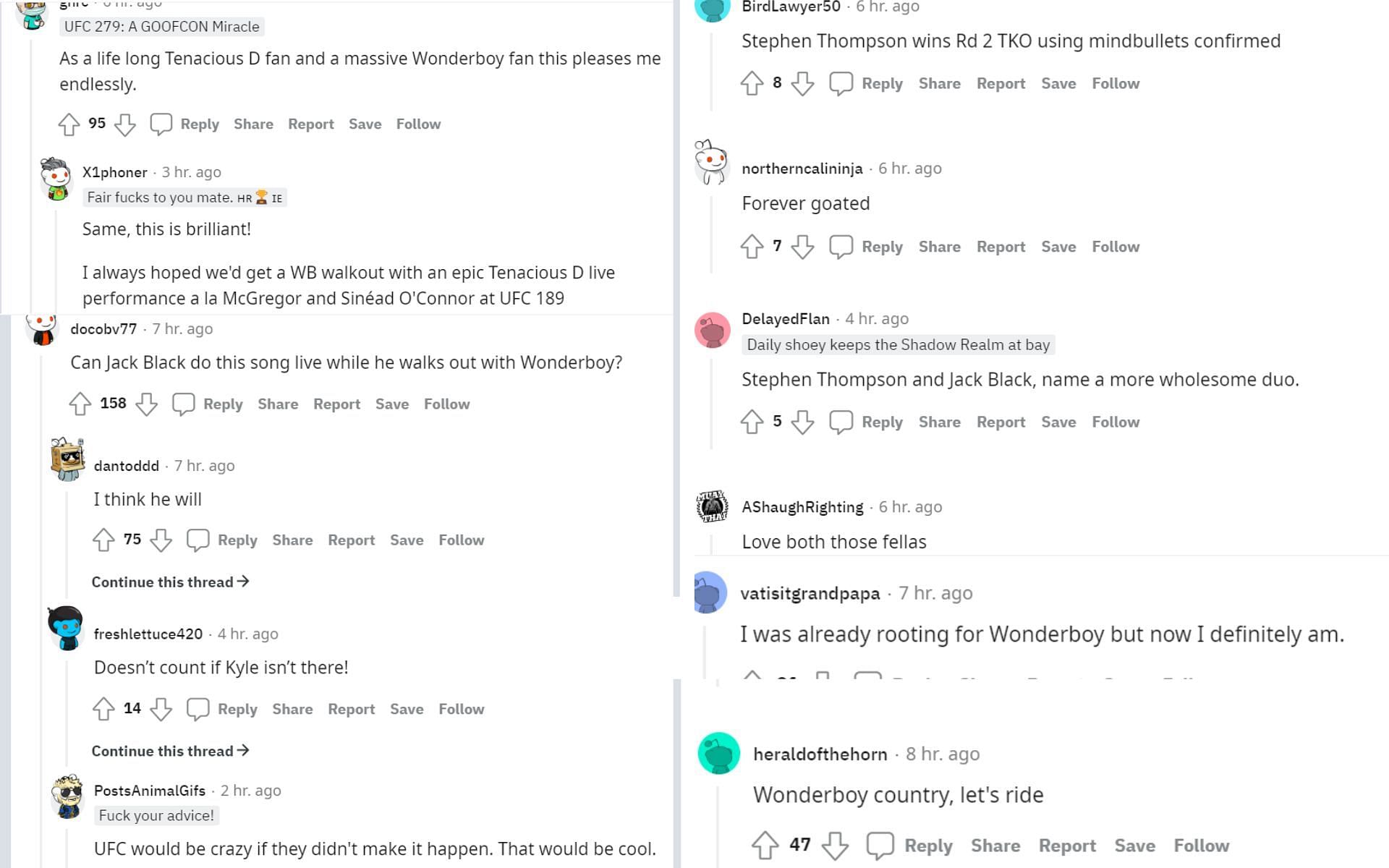Click Share on BirdLawyer50's comment

(x=940, y=83)
